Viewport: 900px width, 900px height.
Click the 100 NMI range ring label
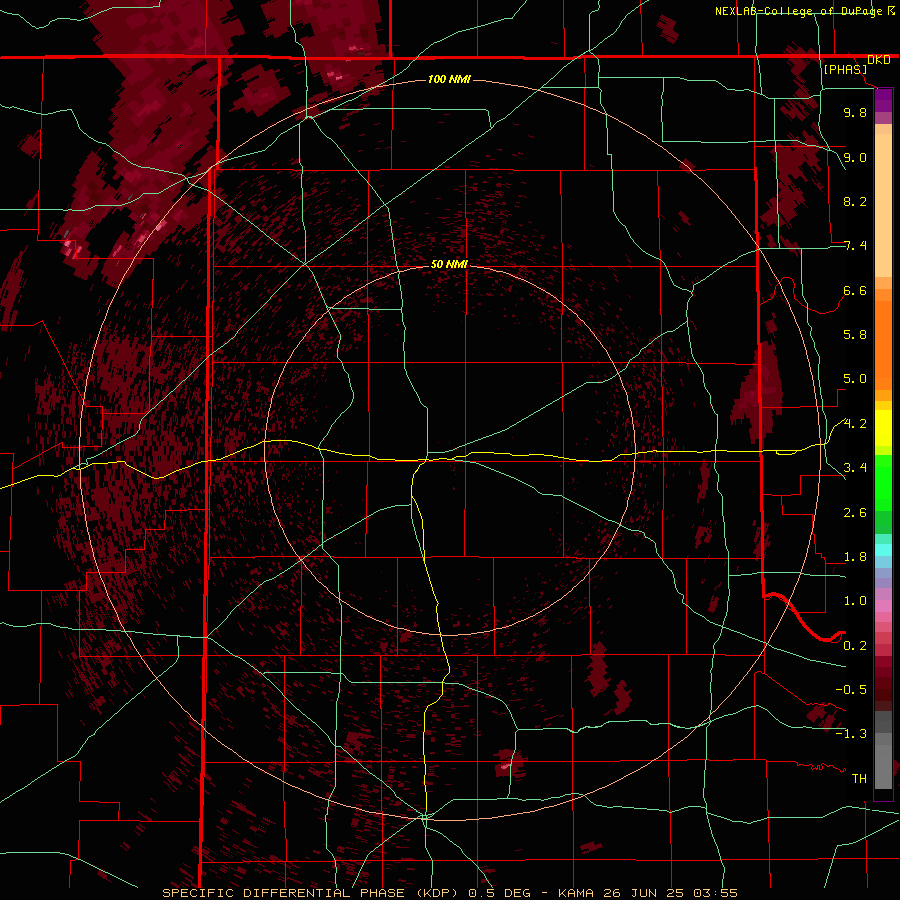pos(449,79)
